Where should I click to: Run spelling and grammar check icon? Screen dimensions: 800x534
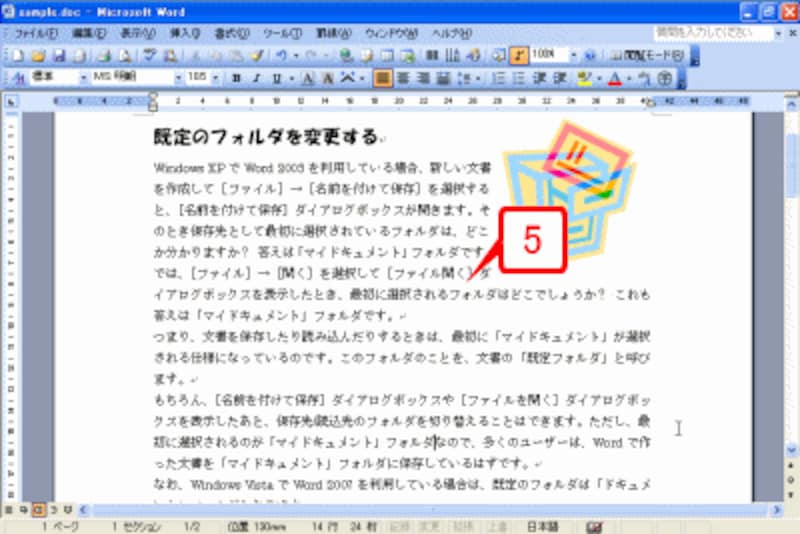[x=149, y=55]
